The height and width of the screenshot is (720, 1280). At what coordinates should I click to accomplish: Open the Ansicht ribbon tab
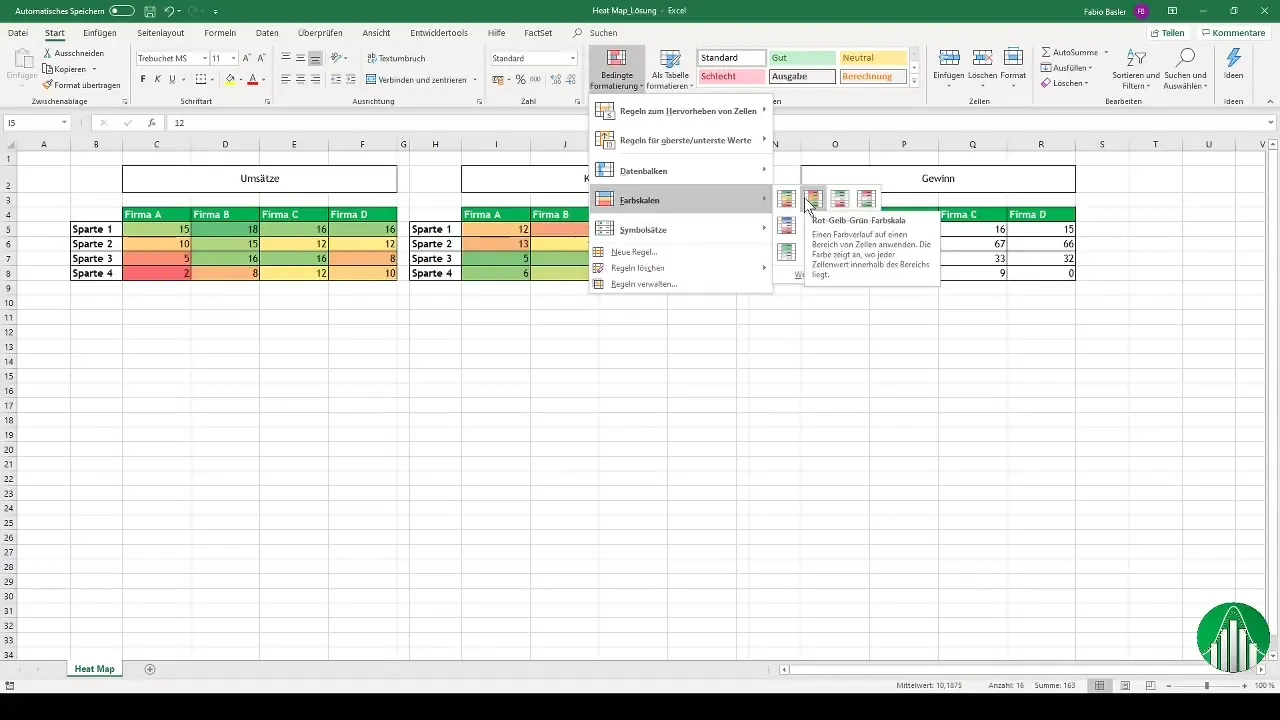[x=377, y=33]
